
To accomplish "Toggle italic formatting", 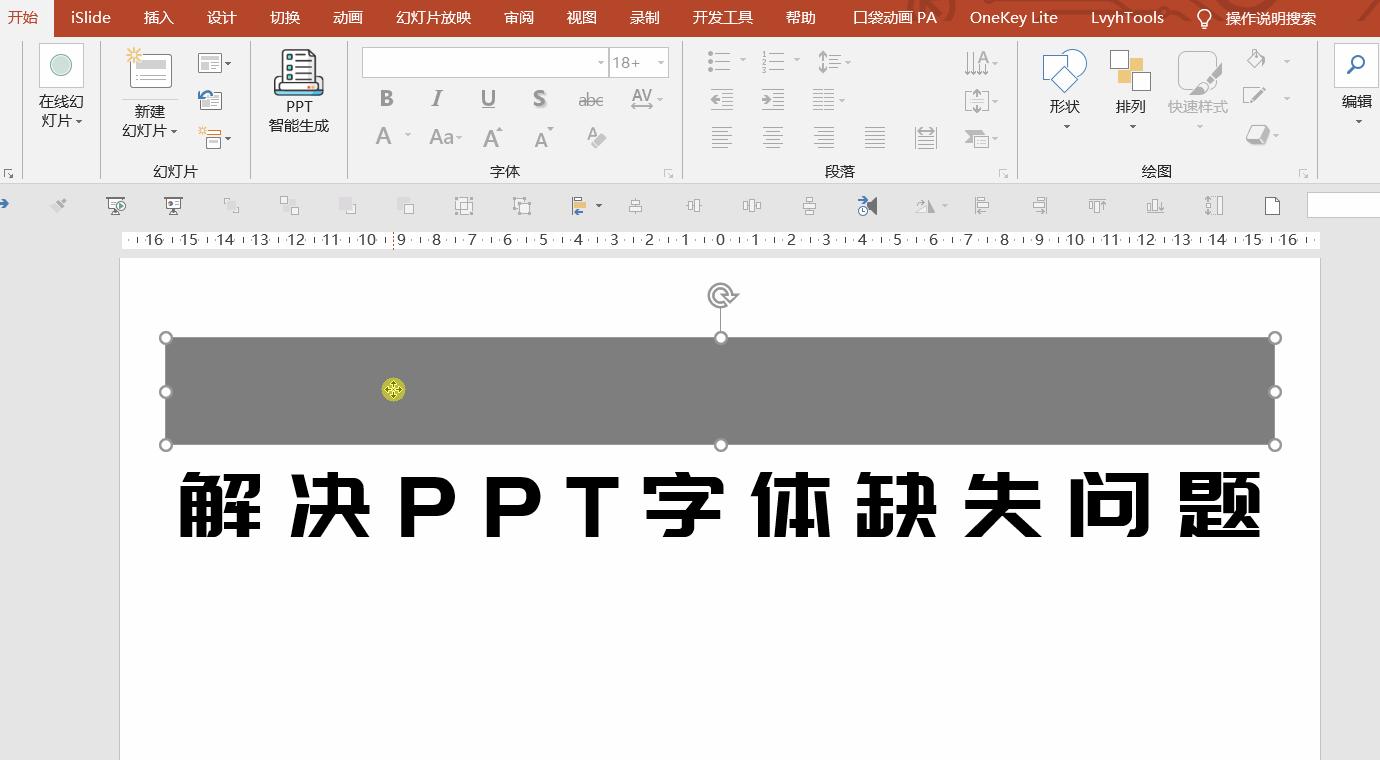I will [x=436, y=98].
